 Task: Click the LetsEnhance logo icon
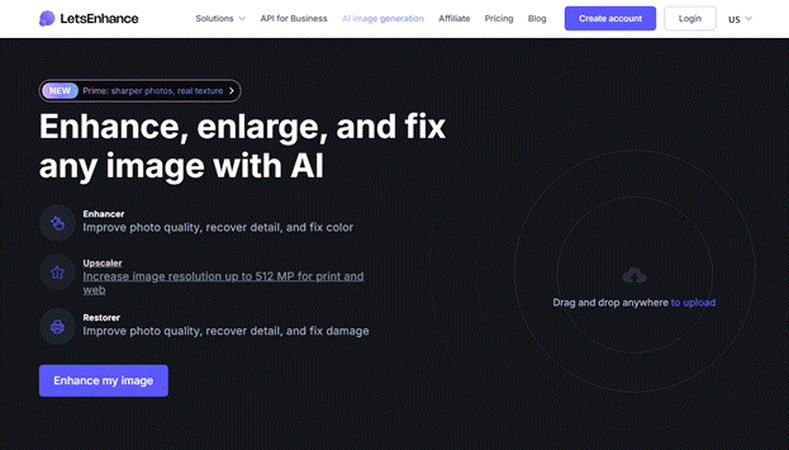(47, 19)
